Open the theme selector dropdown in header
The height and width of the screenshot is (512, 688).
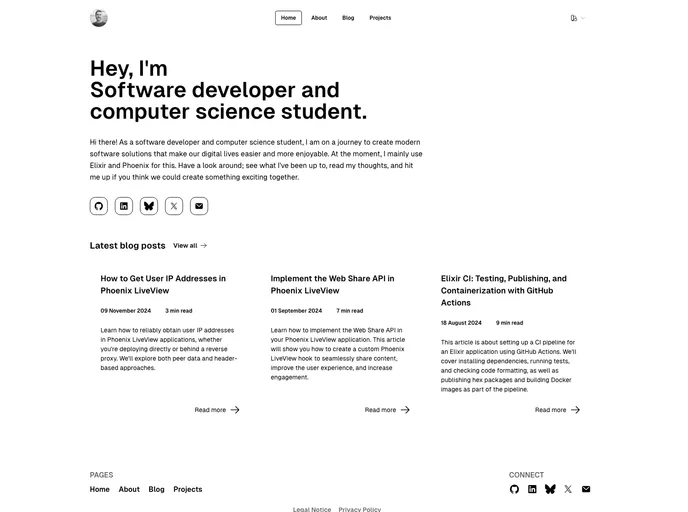577,18
